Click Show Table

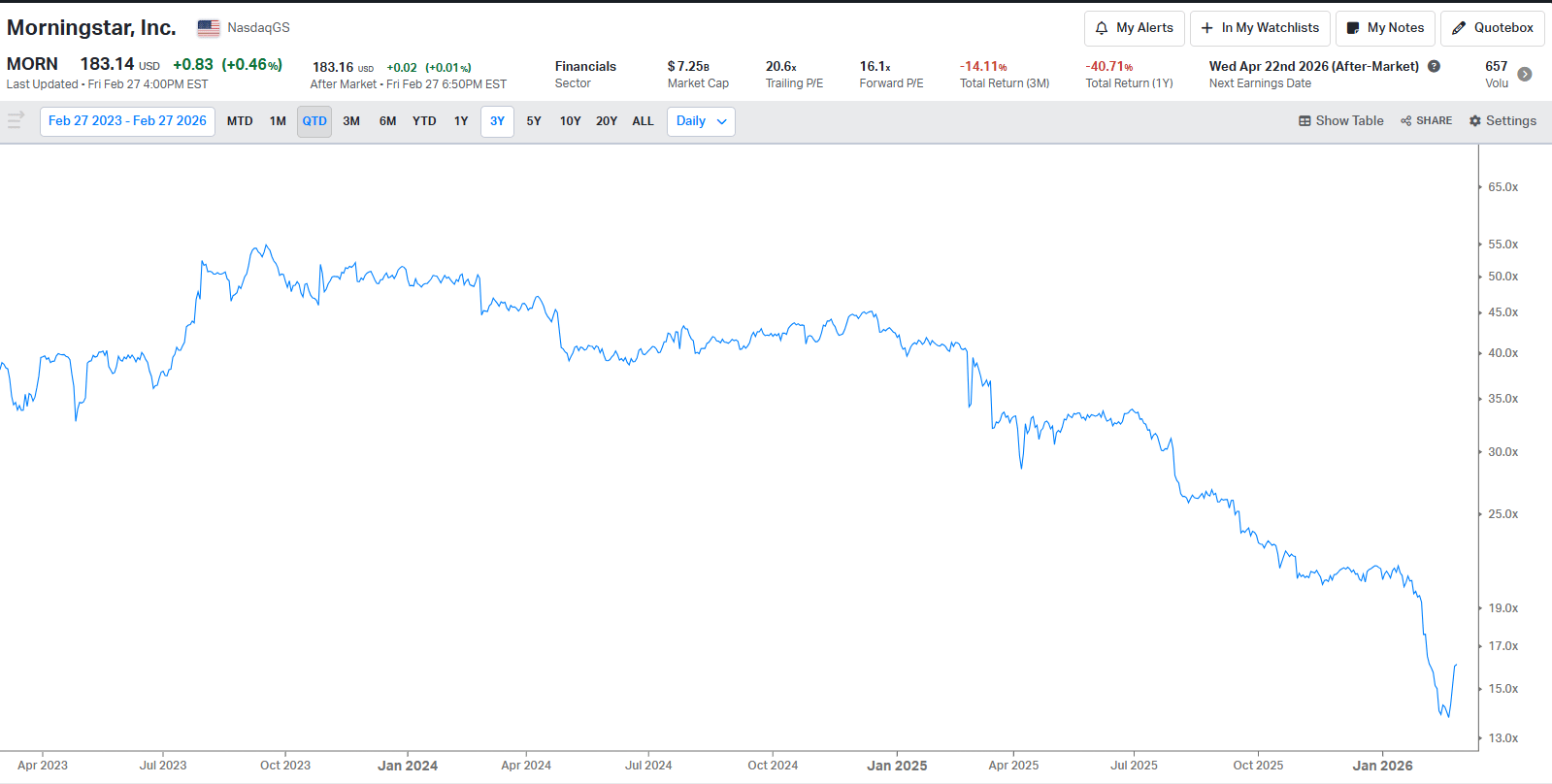pyautogui.click(x=1341, y=121)
